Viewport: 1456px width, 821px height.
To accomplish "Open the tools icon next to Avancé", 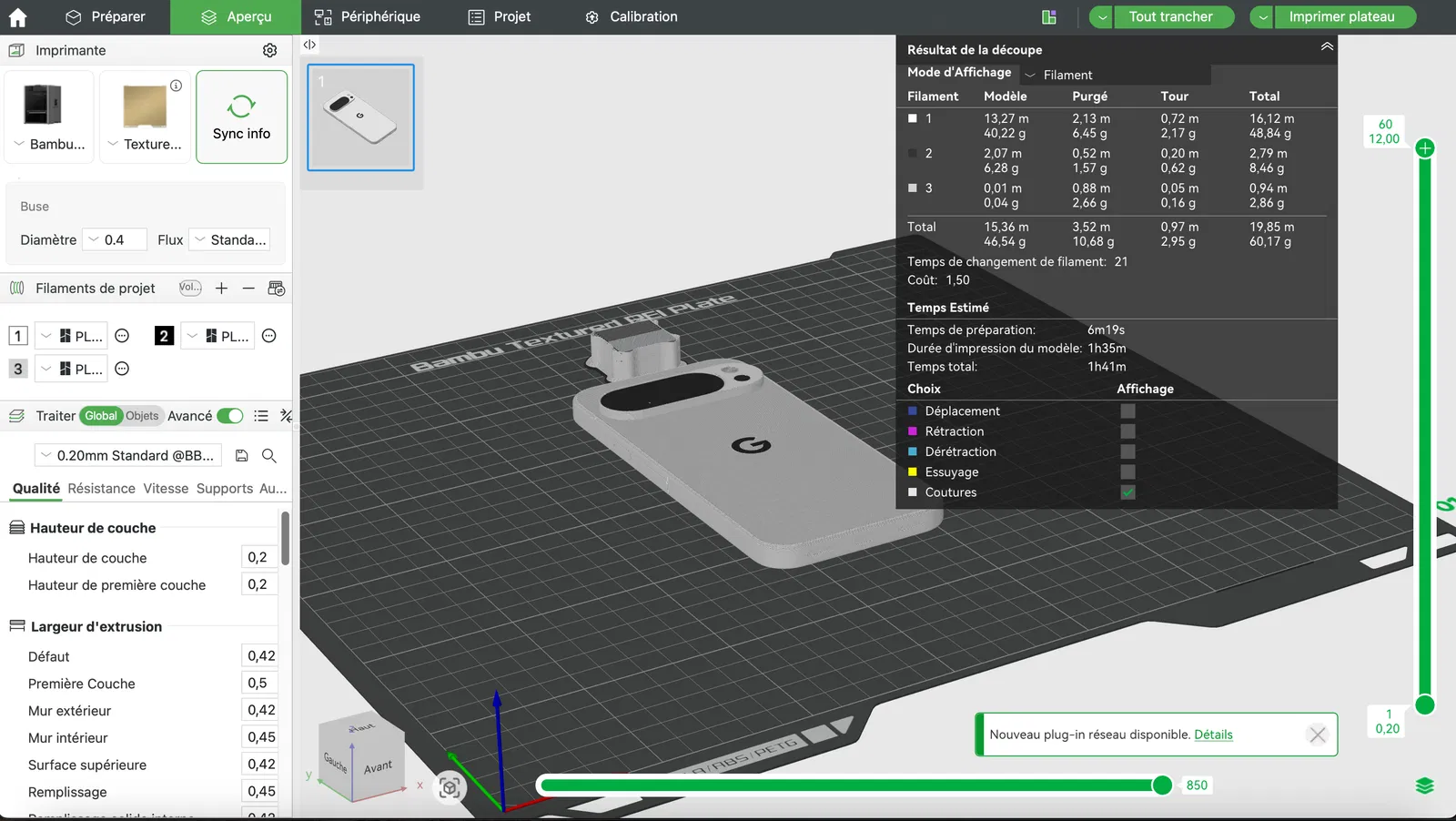I will pyautogui.click(x=286, y=416).
